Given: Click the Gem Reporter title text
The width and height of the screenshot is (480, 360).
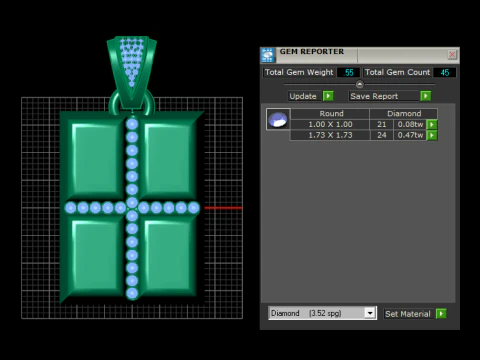Looking at the screenshot, I should 312,52.
